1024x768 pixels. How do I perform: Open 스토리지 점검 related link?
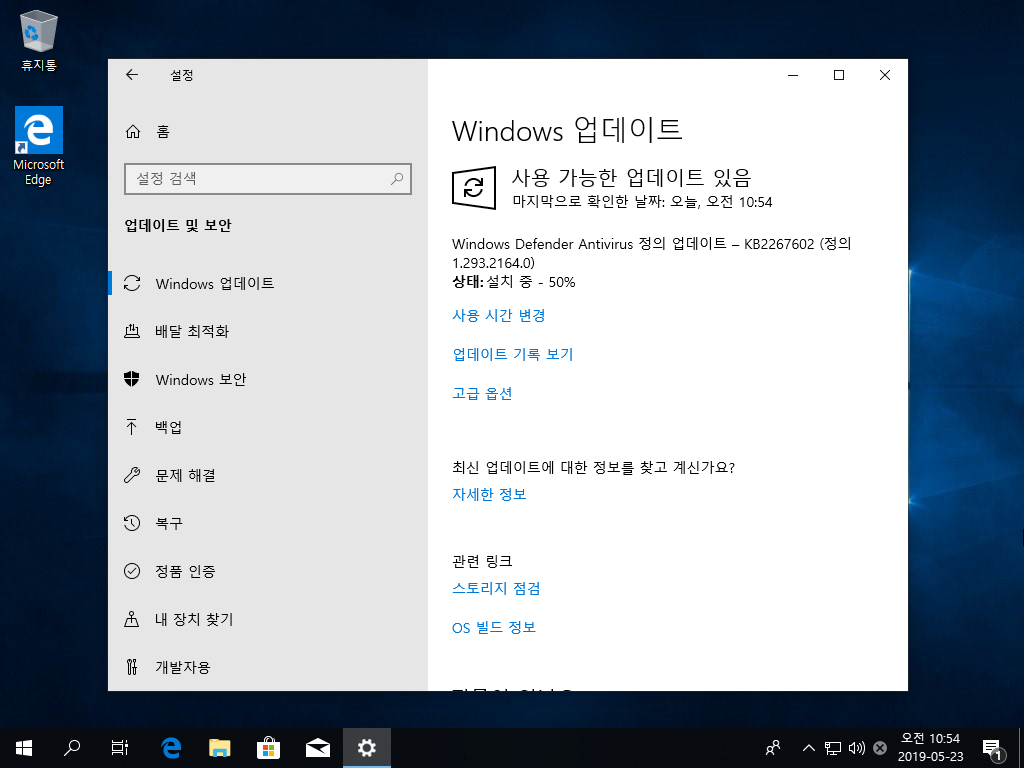click(496, 588)
